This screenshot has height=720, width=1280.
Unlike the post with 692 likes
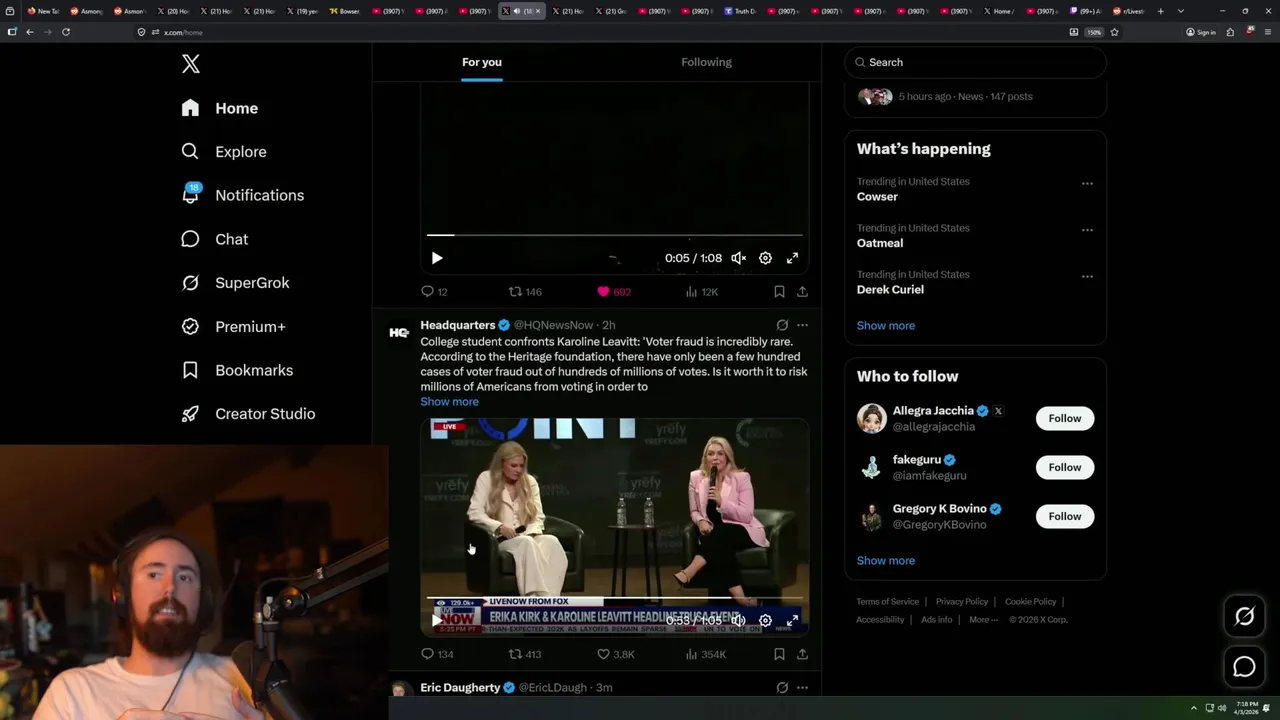[x=613, y=292]
